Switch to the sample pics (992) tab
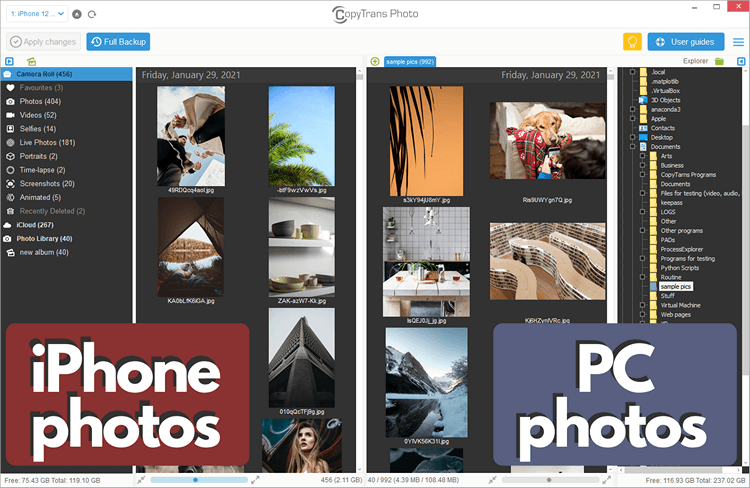The height and width of the screenshot is (488, 750). [x=410, y=61]
